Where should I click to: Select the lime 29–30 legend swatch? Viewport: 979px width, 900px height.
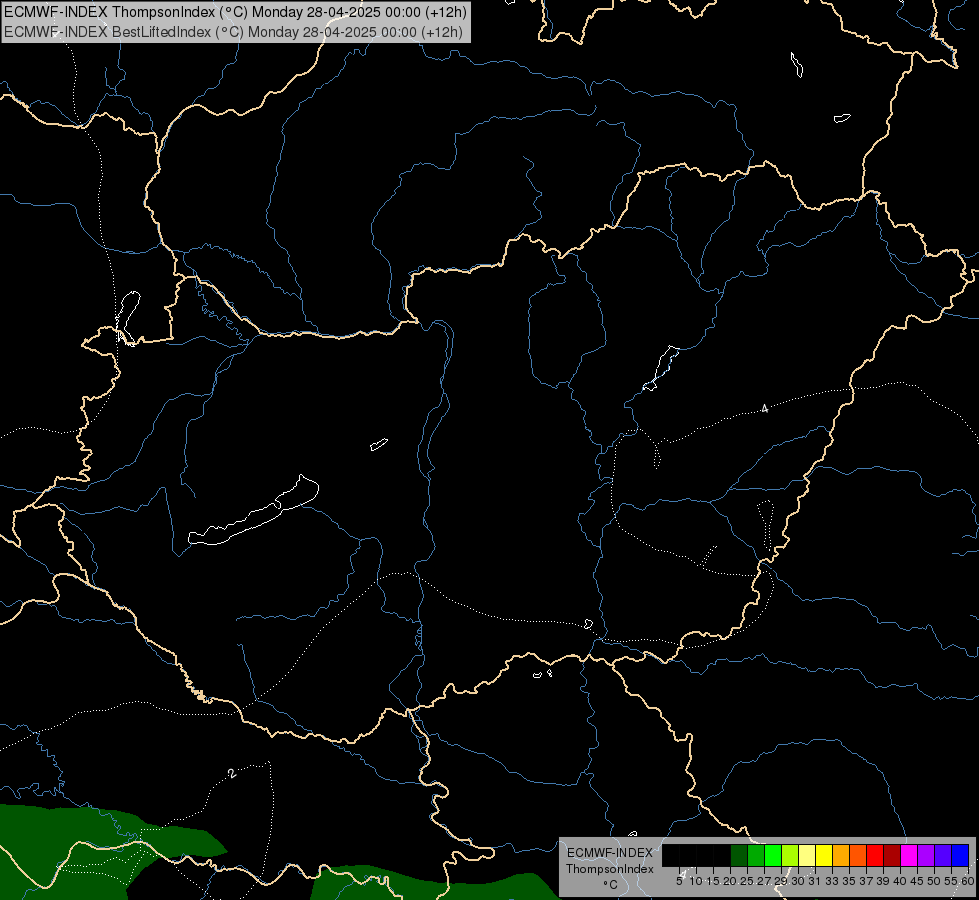(x=790, y=856)
